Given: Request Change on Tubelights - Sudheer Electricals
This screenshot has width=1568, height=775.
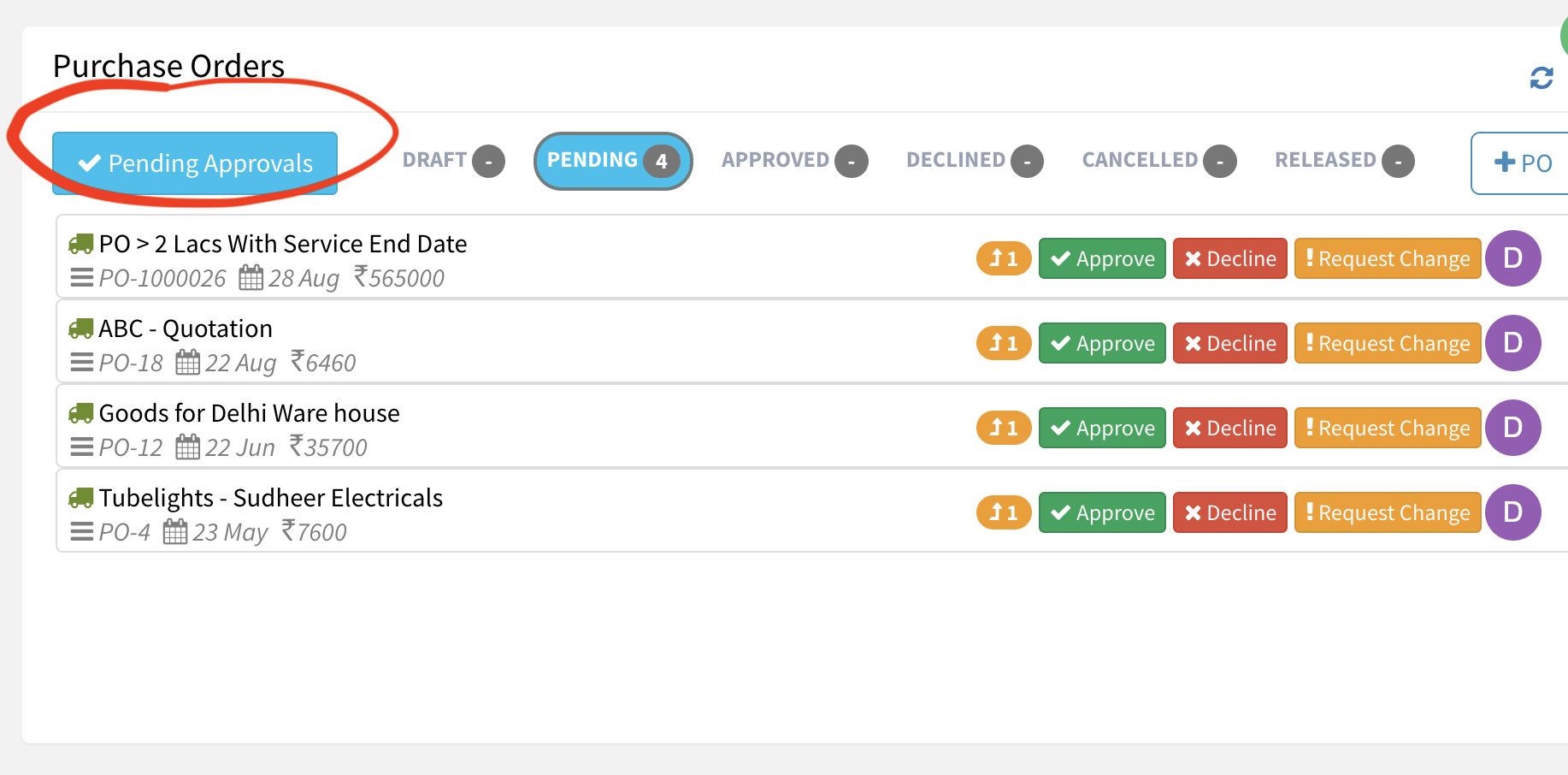Looking at the screenshot, I should pos(1387,512).
